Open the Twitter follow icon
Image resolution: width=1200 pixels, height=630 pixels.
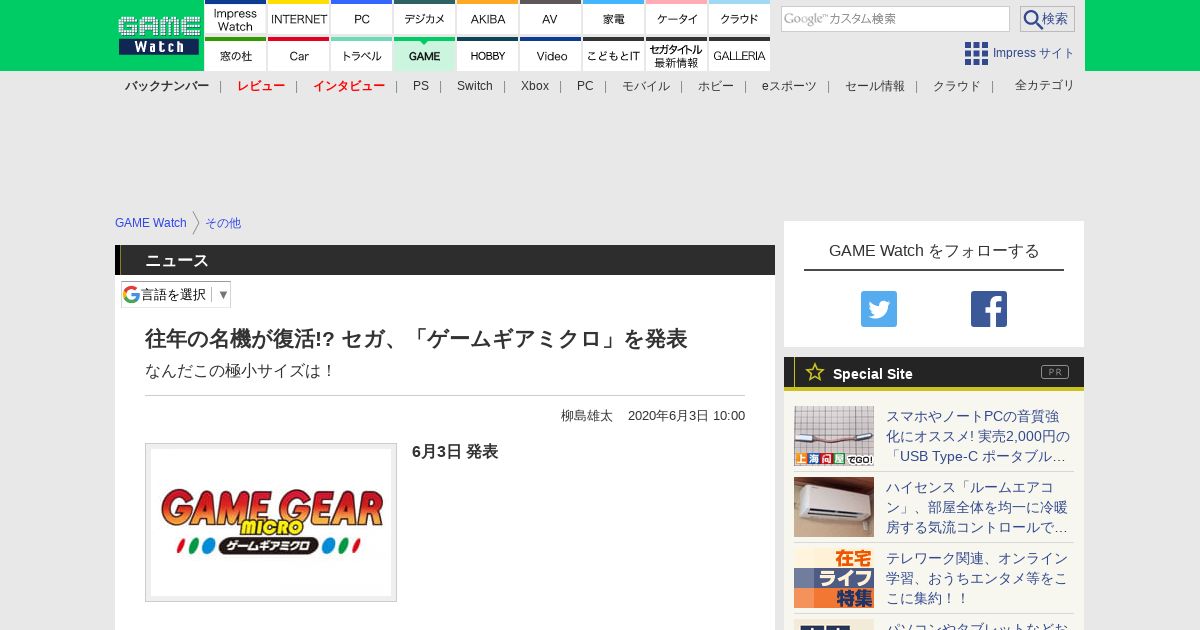tap(879, 309)
